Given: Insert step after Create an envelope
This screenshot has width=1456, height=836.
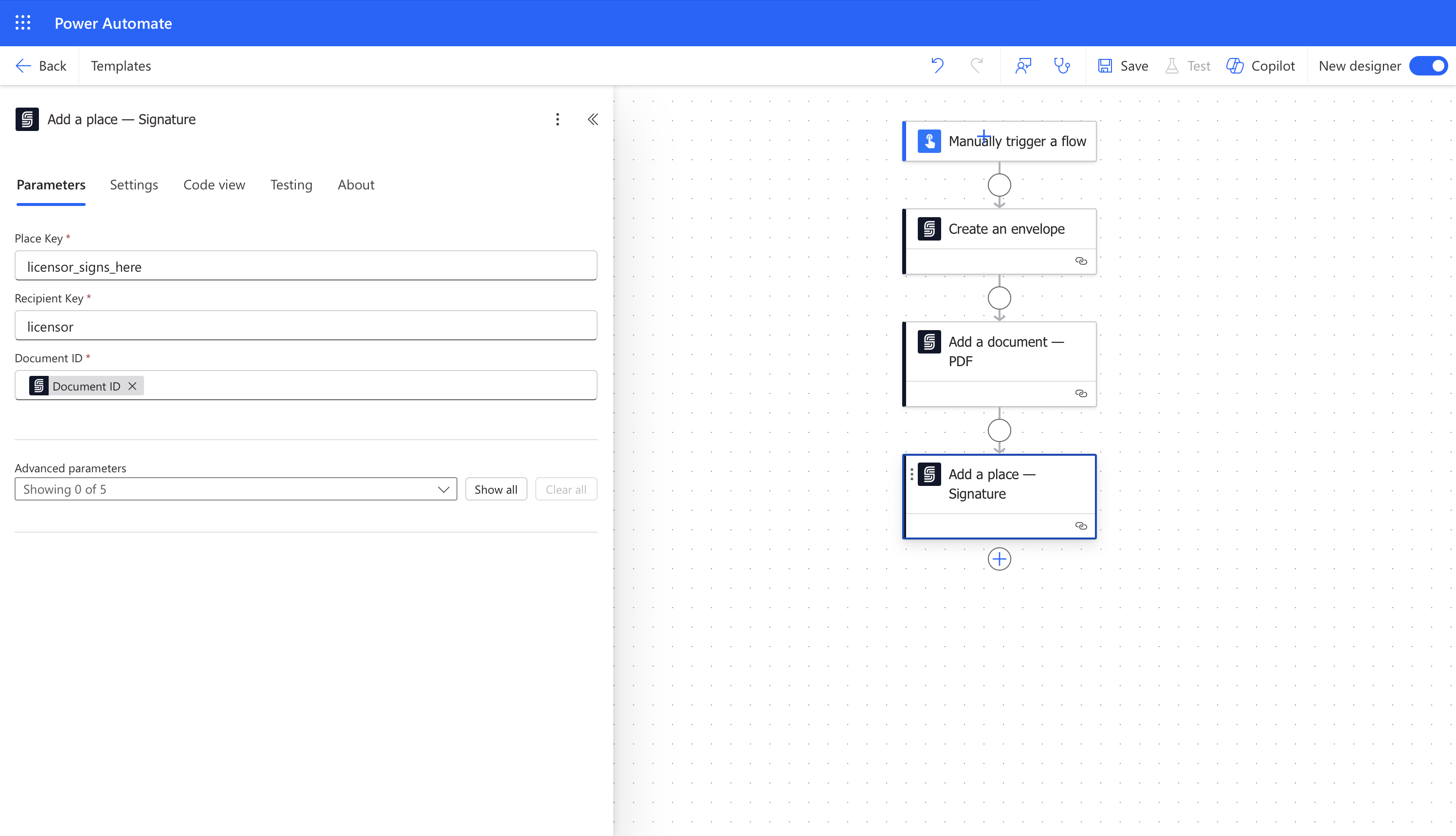Looking at the screenshot, I should pos(1000,298).
